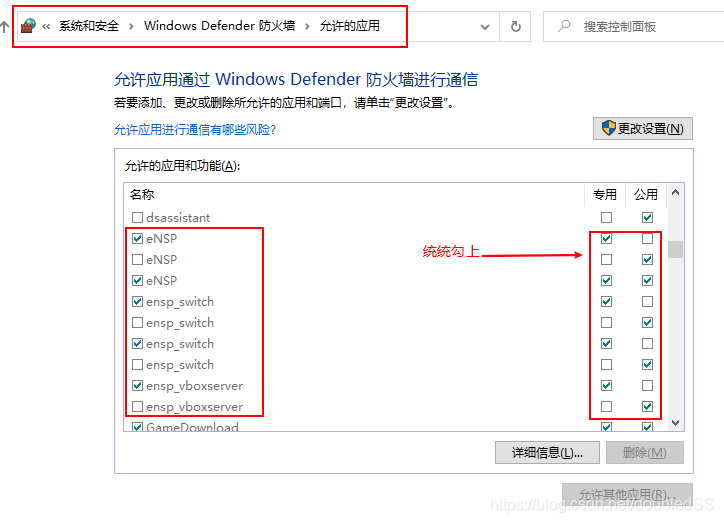This screenshot has width=724, height=523.
Task: Tick the unchecked ensp_vboxserver app checkbox
Action: pyautogui.click(x=137, y=407)
